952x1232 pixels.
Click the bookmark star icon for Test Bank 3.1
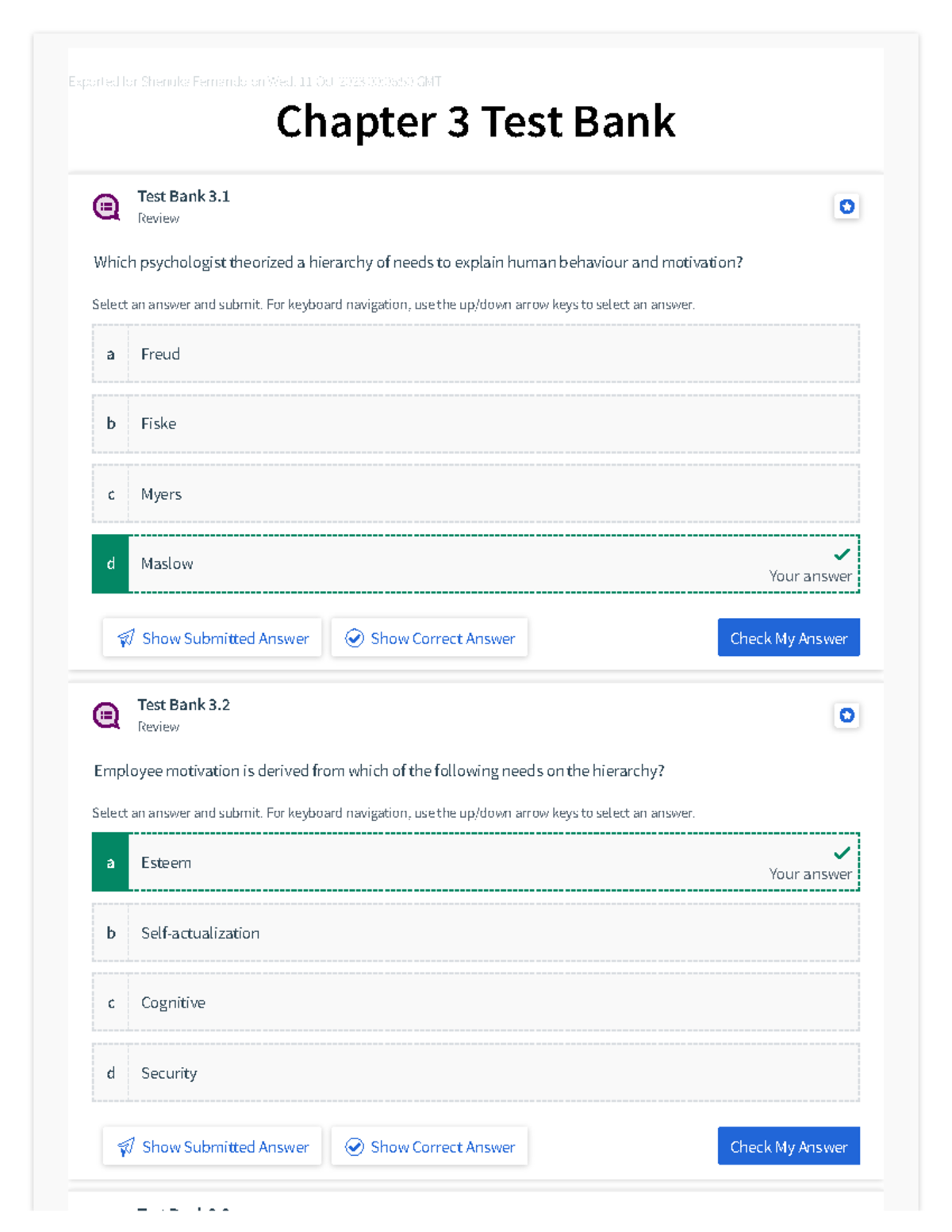[x=846, y=206]
